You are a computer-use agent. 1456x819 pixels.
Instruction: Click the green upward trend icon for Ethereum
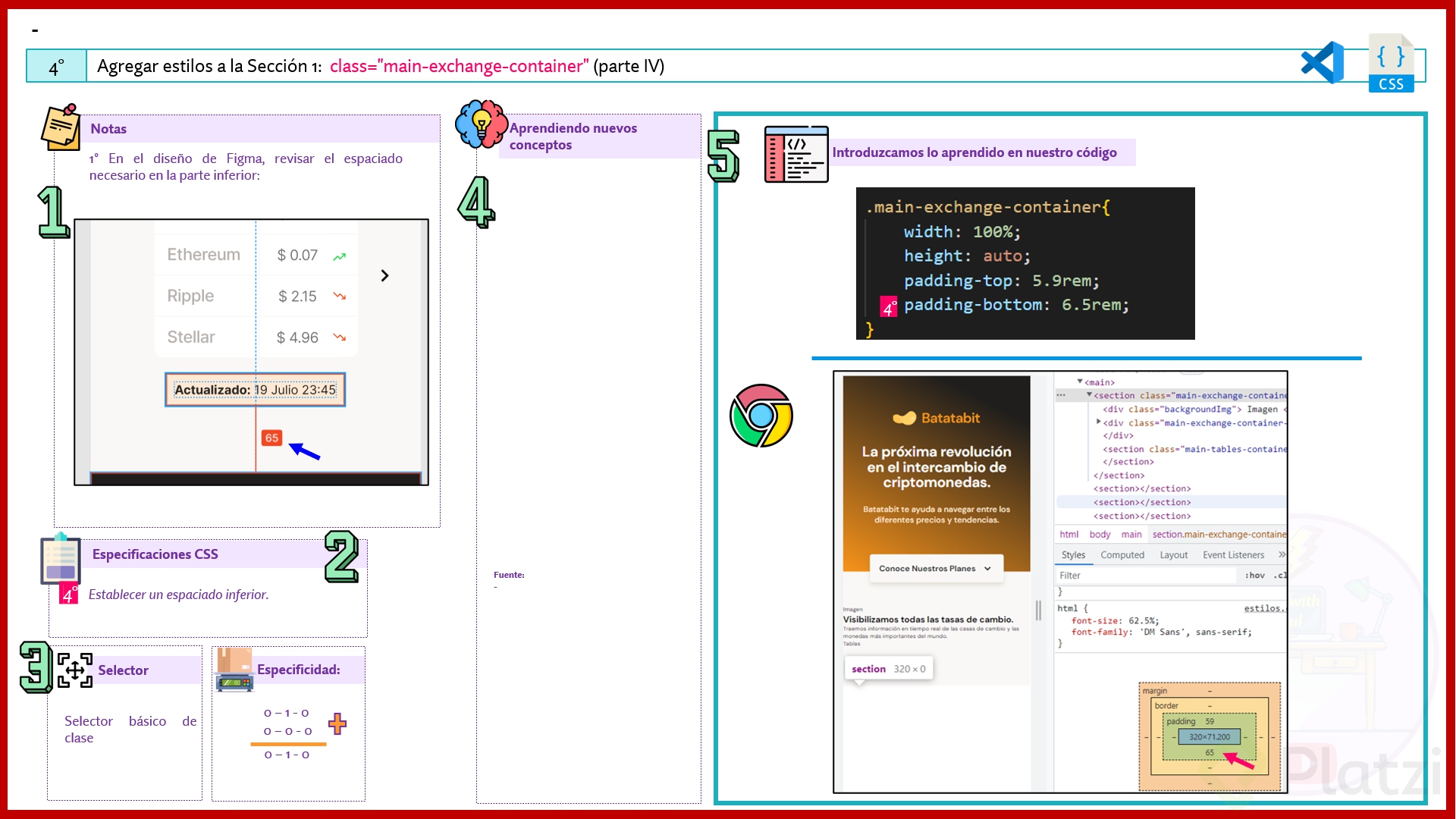tap(340, 256)
